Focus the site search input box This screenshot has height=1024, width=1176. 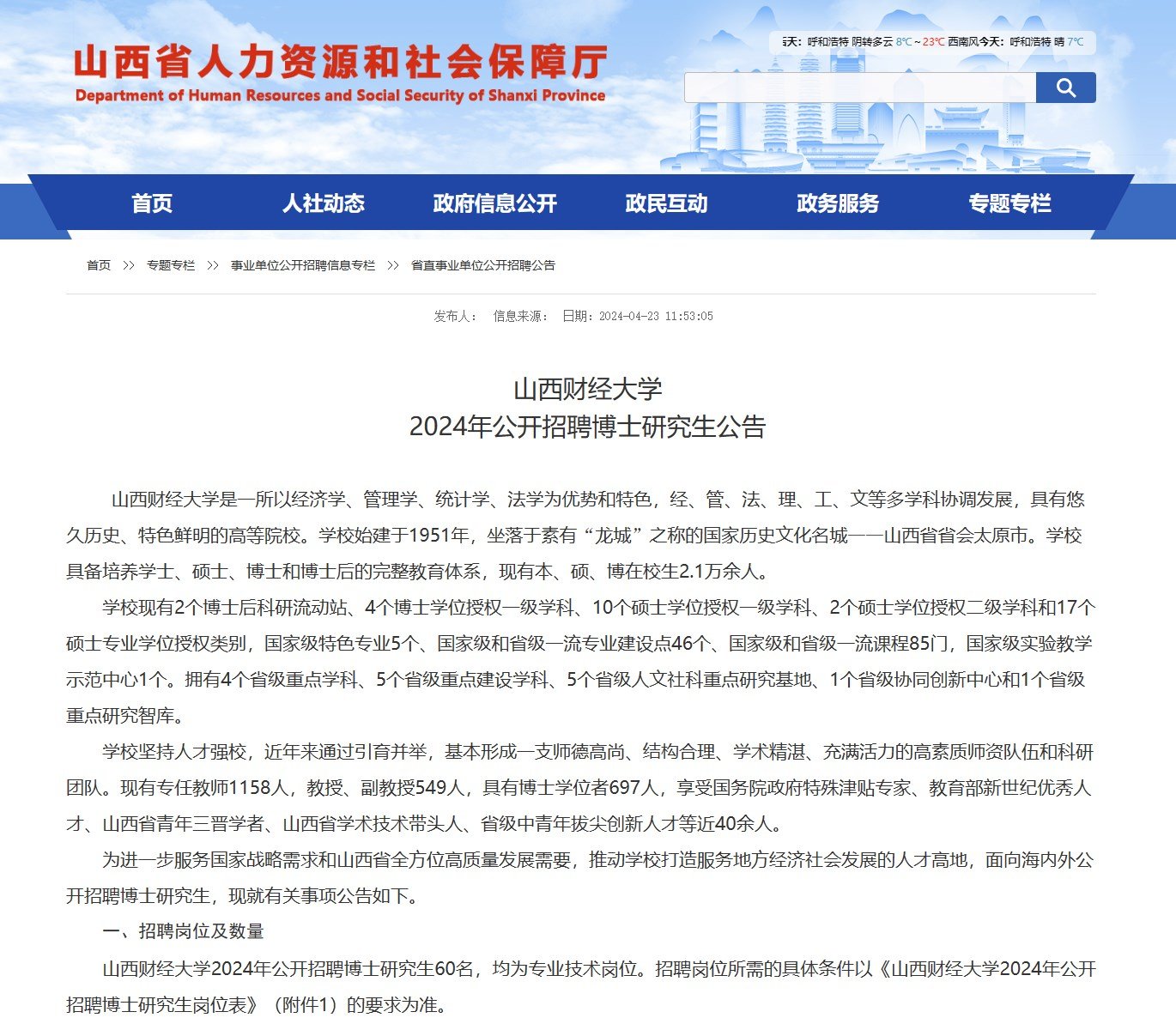[860, 88]
